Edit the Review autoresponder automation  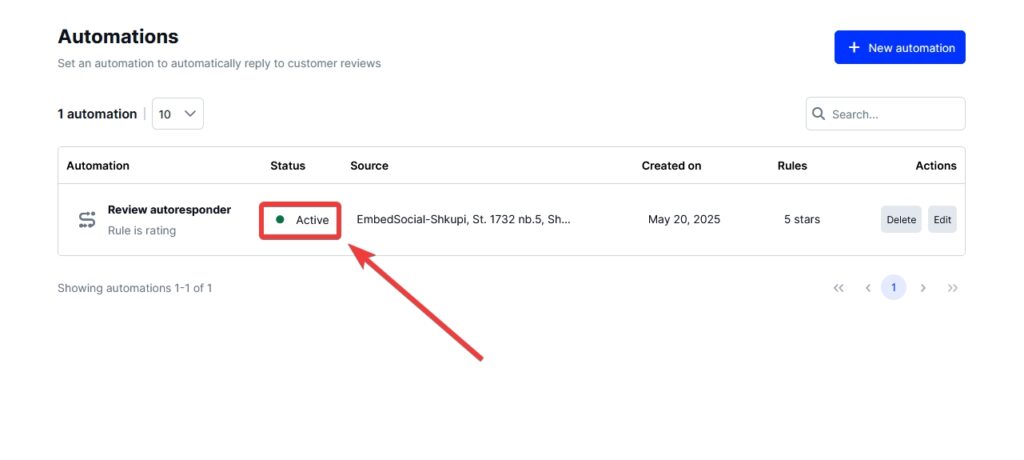(x=942, y=220)
